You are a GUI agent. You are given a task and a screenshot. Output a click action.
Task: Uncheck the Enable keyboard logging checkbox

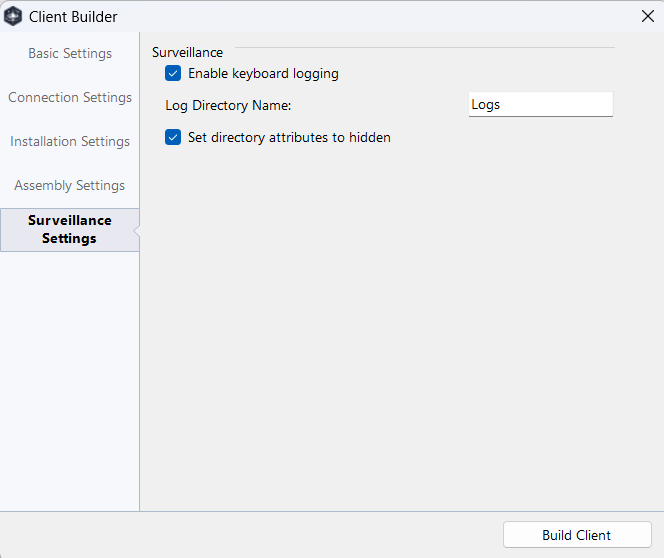[x=173, y=73]
